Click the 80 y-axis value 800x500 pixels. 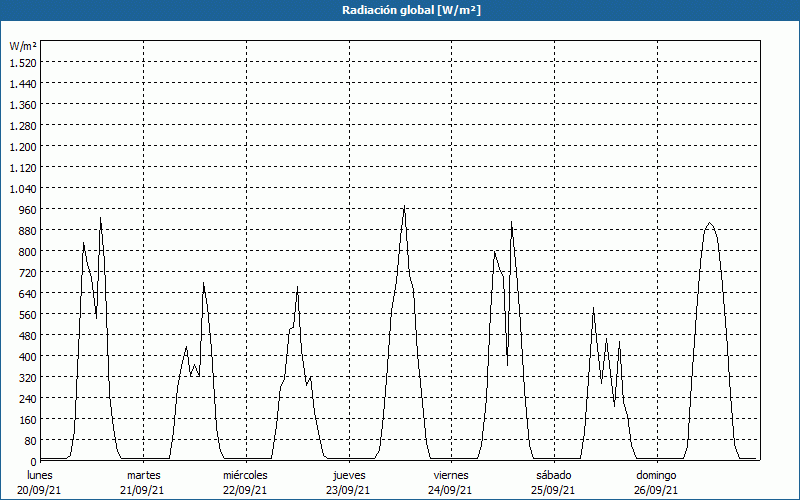31,440
